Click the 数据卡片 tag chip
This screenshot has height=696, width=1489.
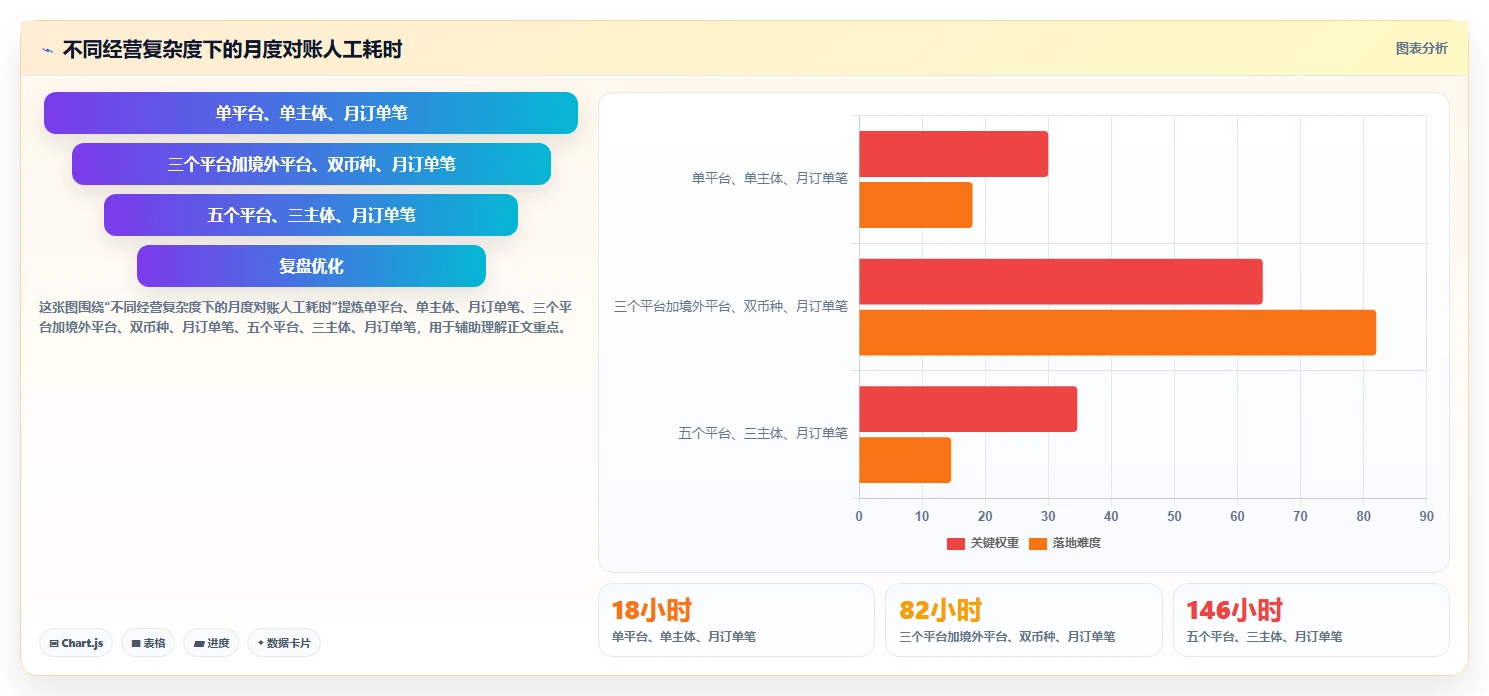click(284, 643)
